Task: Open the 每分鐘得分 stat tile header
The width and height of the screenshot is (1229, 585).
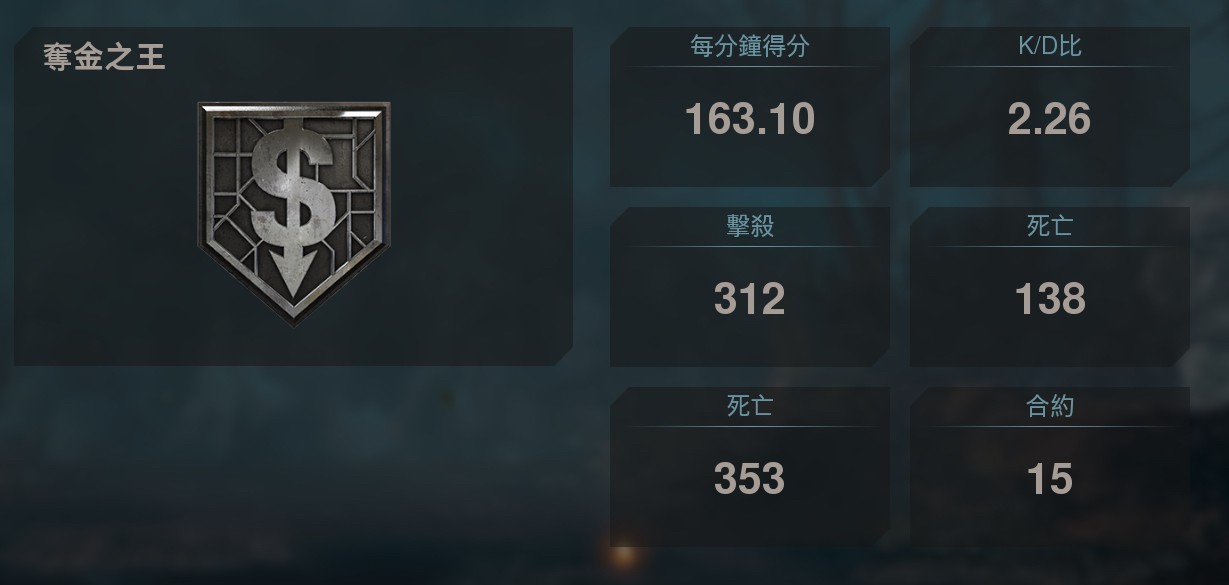Action: [x=749, y=46]
